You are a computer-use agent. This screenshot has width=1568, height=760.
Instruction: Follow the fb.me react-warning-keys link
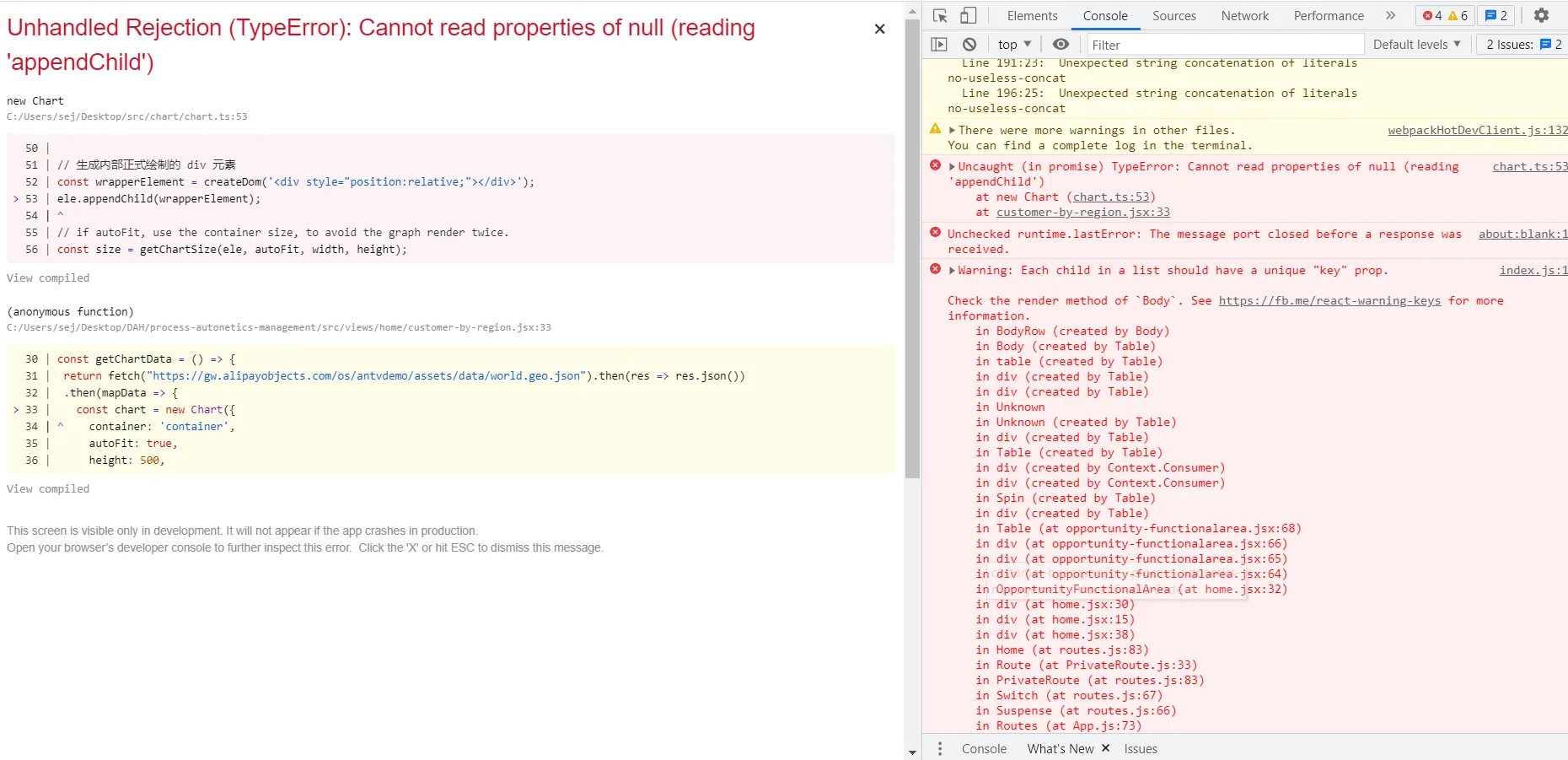pyautogui.click(x=1329, y=301)
